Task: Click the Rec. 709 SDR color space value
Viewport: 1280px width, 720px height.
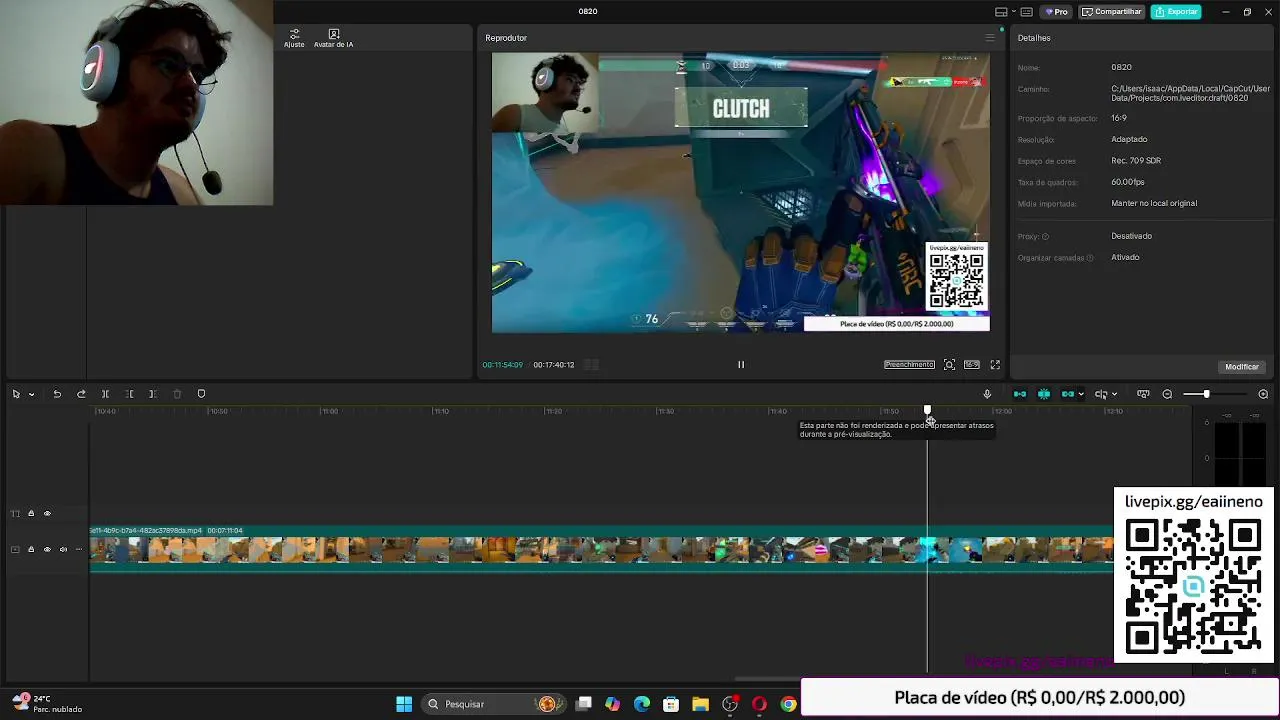Action: tap(1136, 161)
